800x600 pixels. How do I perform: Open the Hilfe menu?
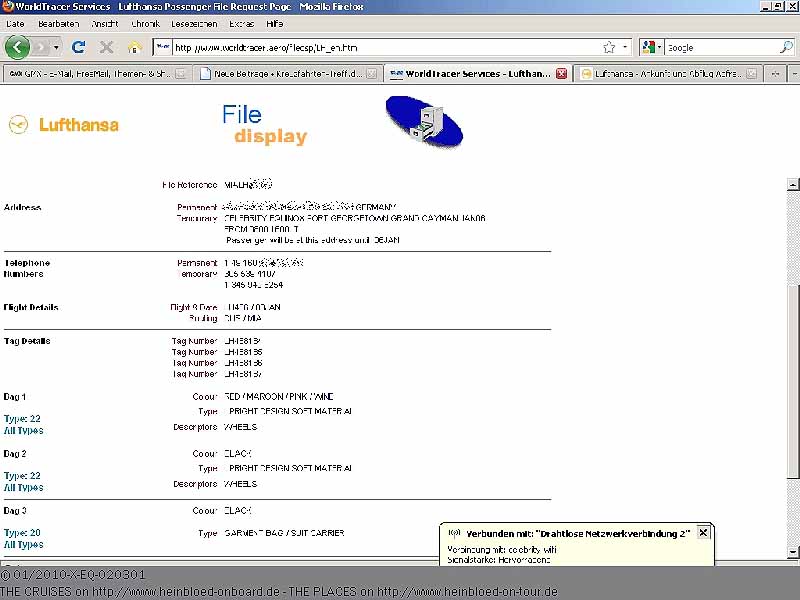tap(274, 23)
